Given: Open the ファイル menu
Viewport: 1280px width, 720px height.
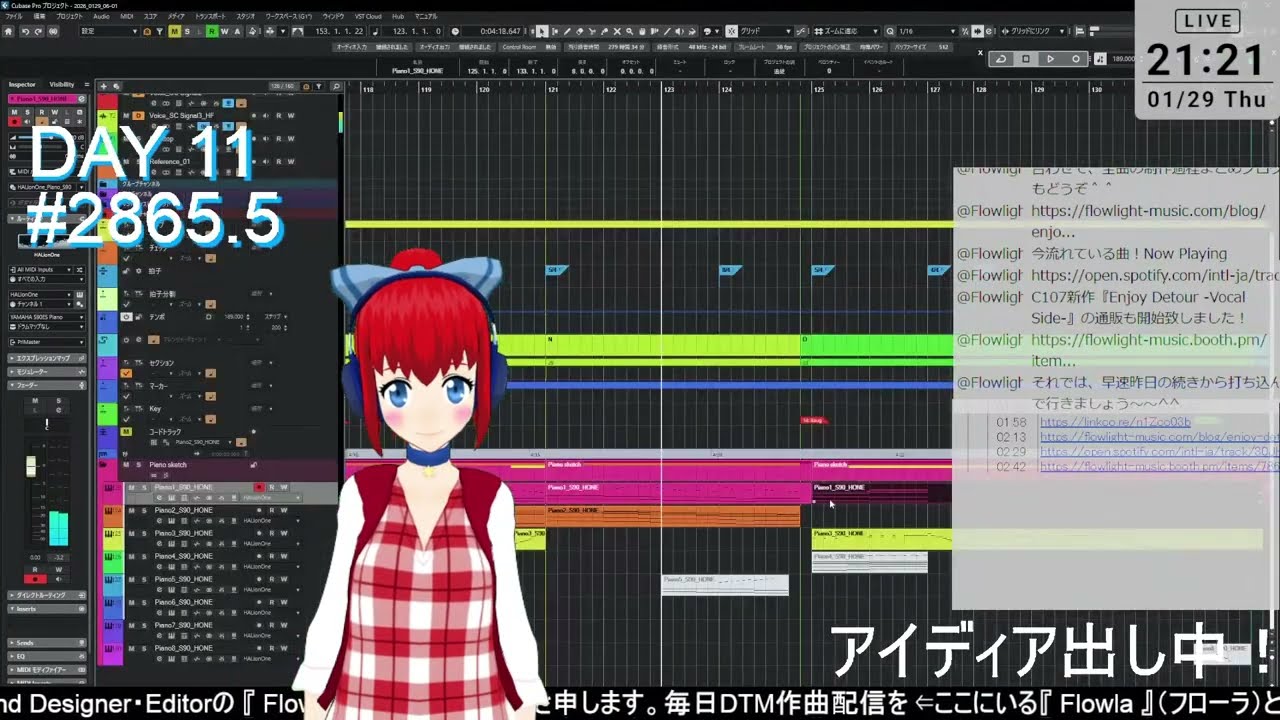Looking at the screenshot, I should 13,16.
